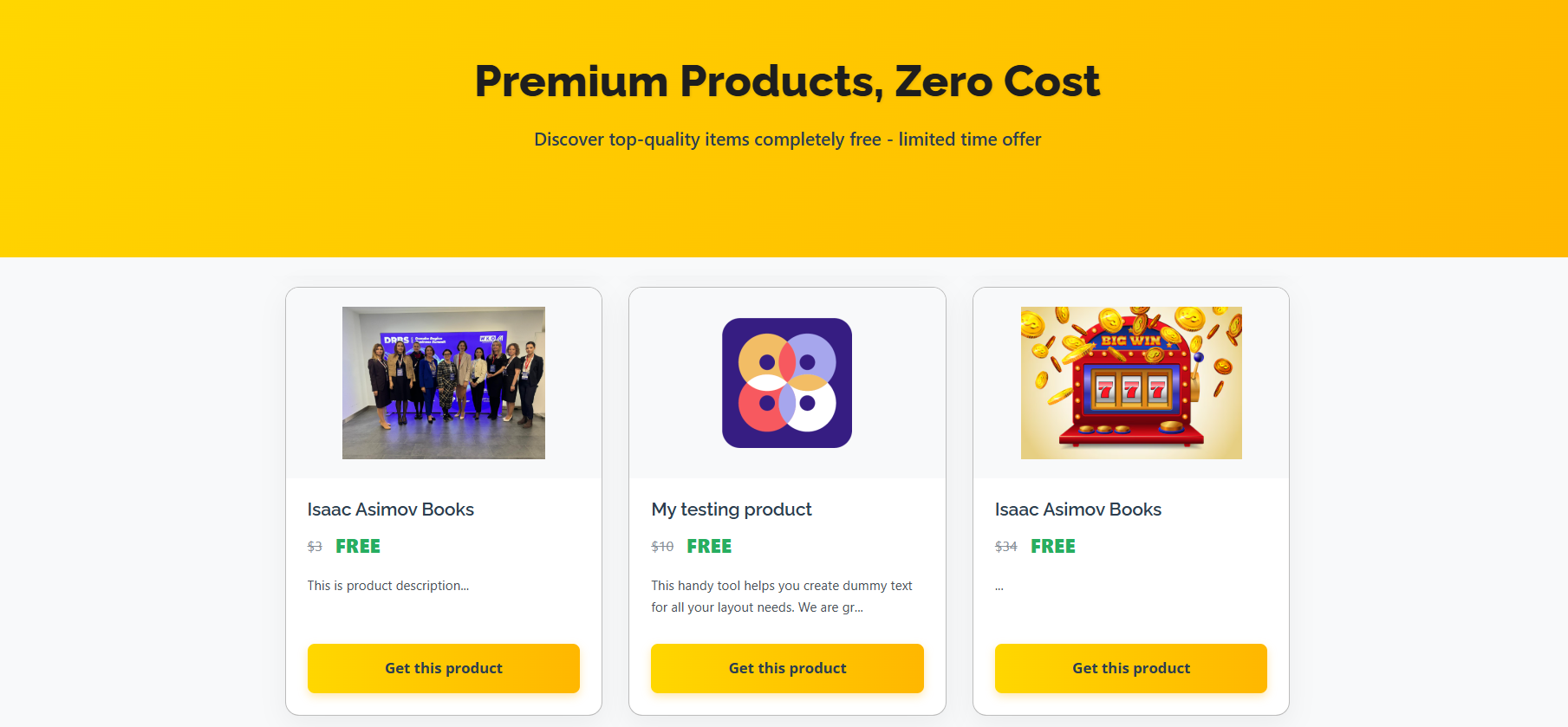Click the colorful circles app icon image
Screen dimensions: 1568x727
coord(787,382)
